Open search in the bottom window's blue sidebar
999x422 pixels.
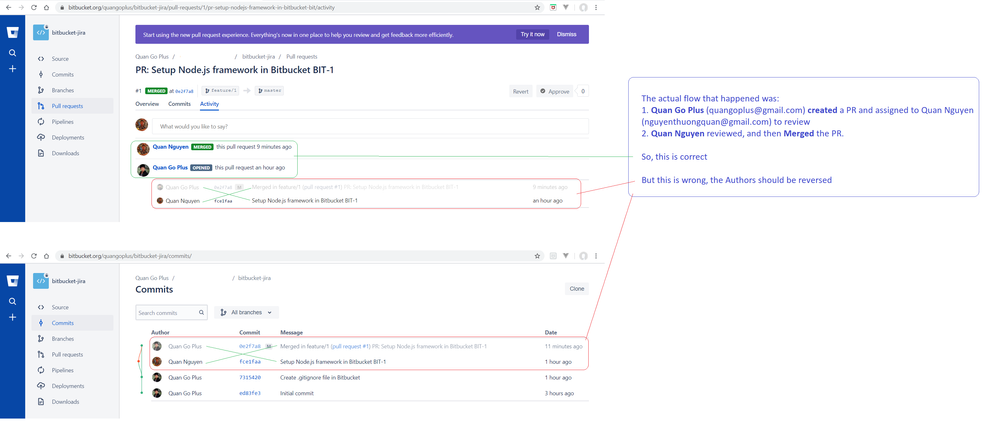click(12, 302)
